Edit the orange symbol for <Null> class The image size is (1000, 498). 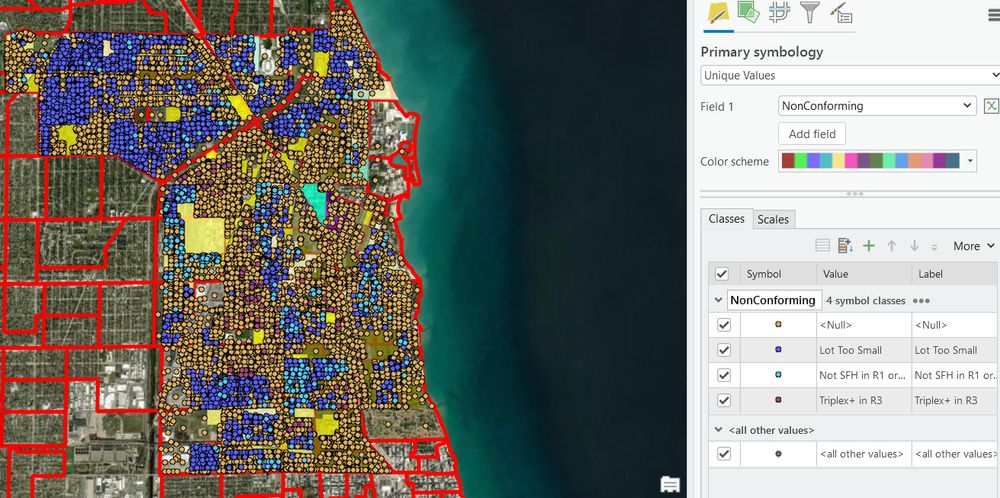778,325
